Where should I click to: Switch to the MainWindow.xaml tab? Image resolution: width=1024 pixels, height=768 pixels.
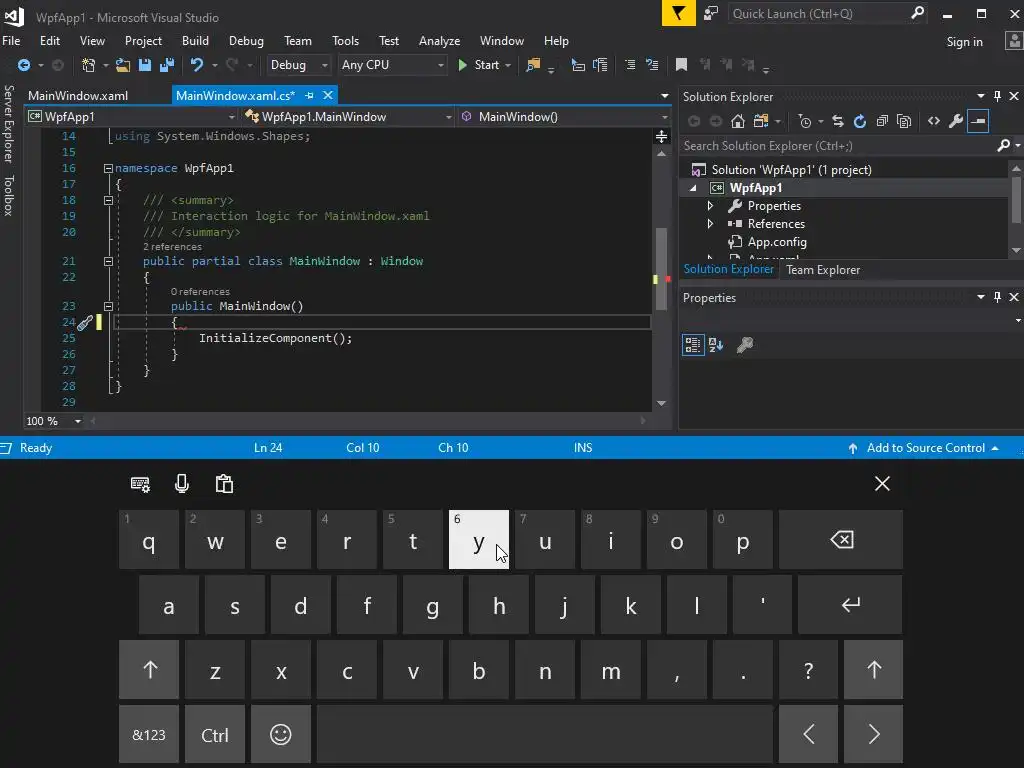[x=78, y=95]
